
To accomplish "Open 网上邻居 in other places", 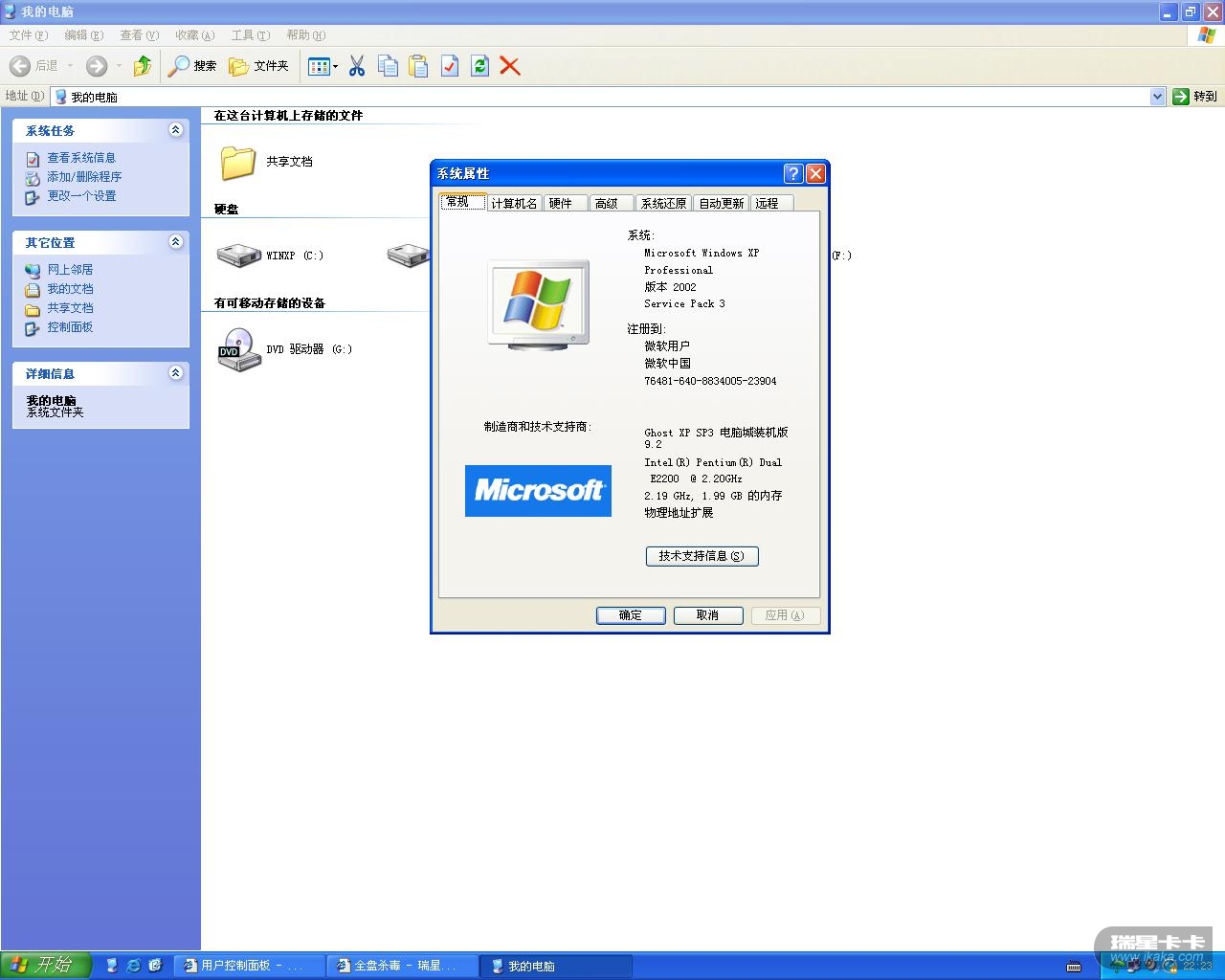I will 70,270.
